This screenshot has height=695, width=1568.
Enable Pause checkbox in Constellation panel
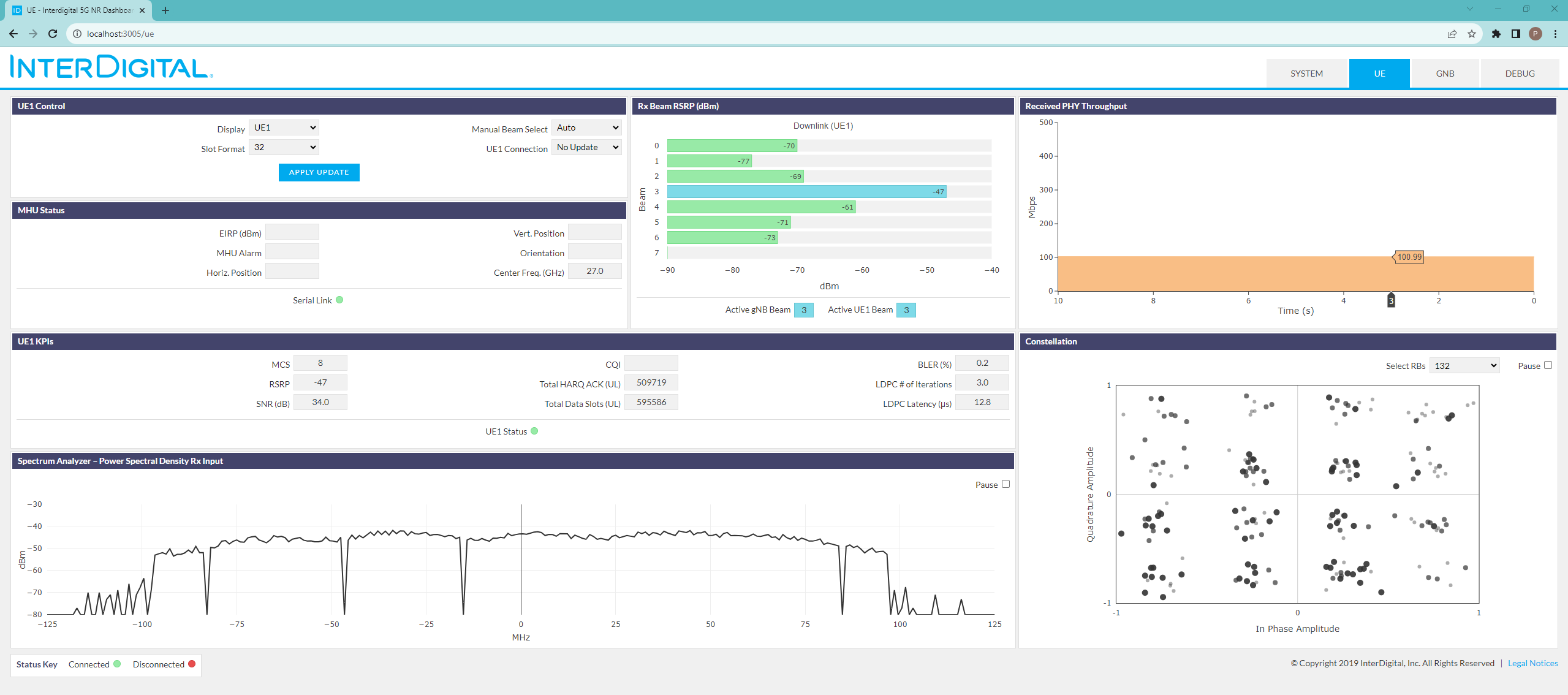coord(1548,365)
